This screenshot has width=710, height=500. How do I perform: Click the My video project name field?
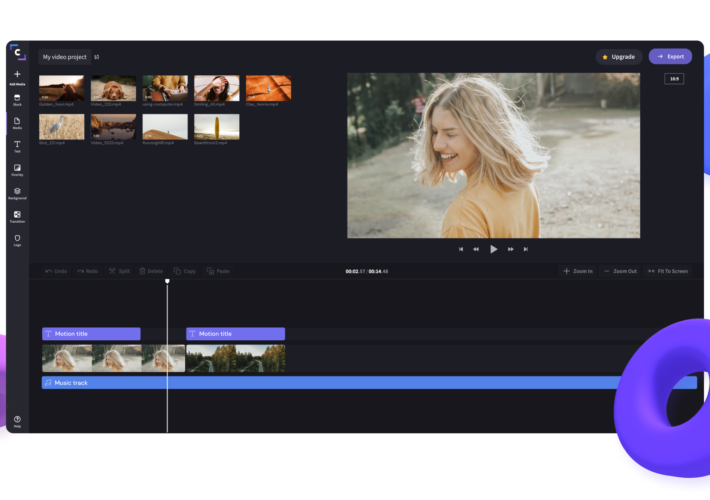pos(64,57)
